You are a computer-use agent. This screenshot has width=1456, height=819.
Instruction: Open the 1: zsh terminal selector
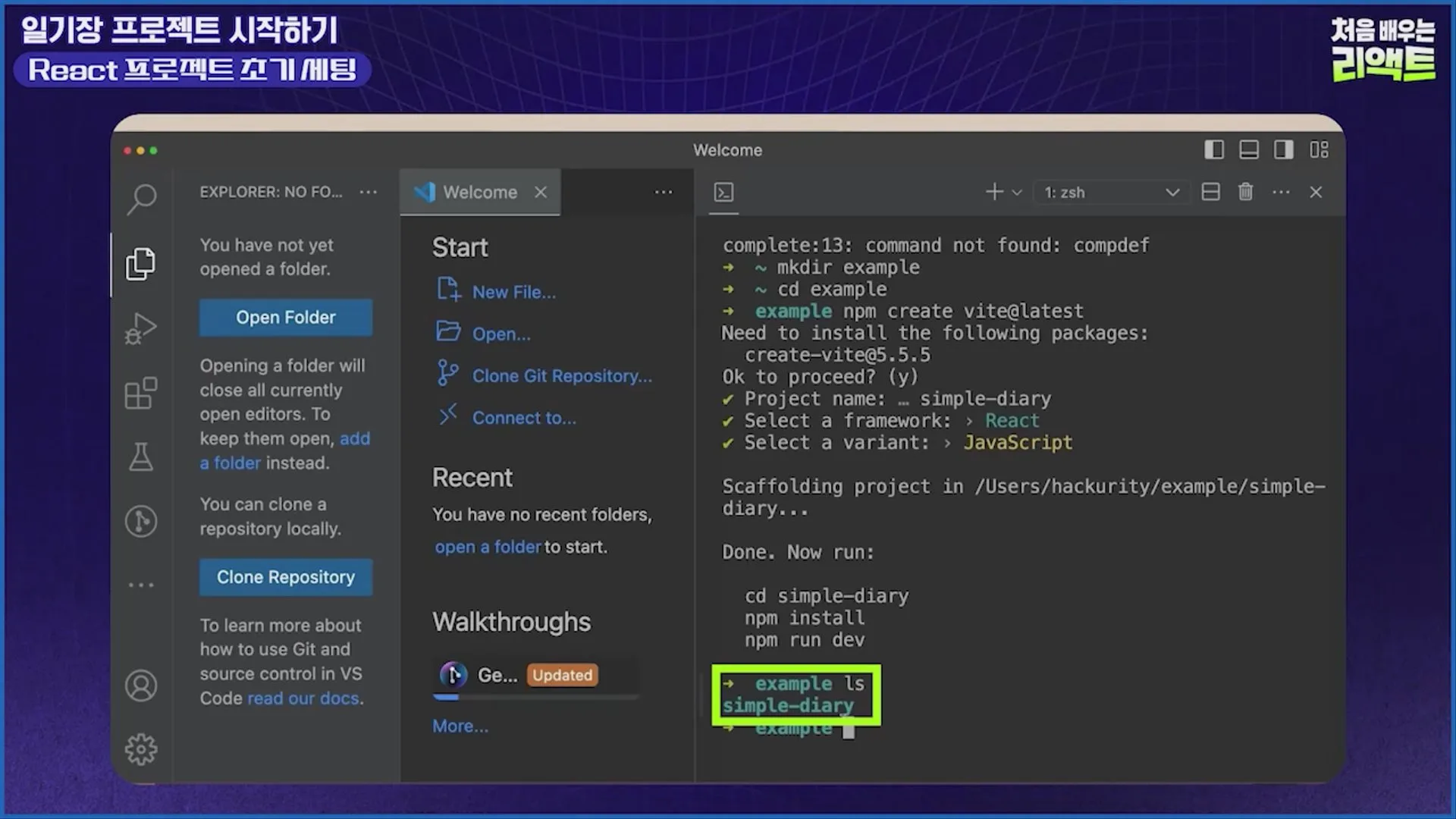click(x=1111, y=193)
